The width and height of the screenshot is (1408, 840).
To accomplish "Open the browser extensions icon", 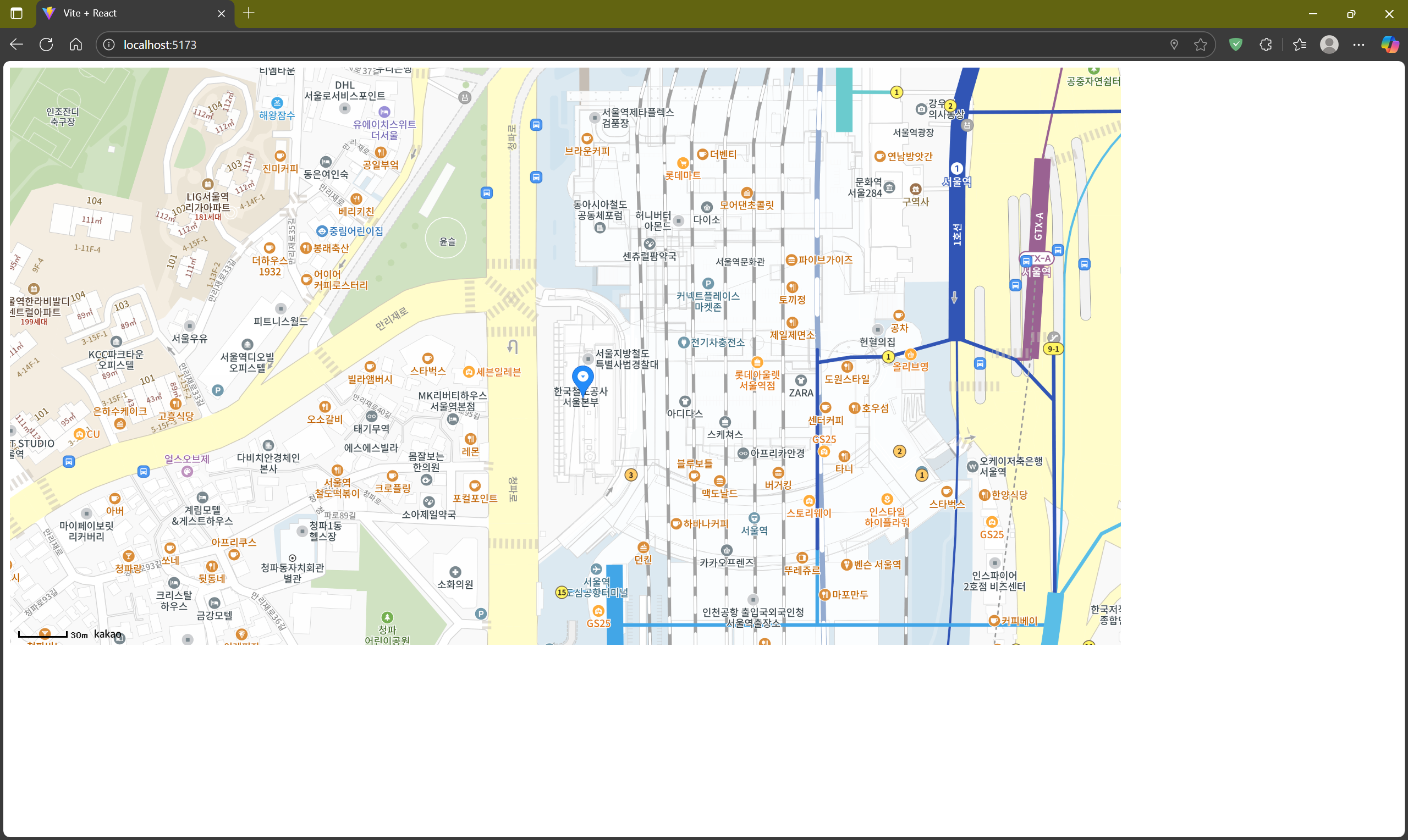I will pos(1266,45).
